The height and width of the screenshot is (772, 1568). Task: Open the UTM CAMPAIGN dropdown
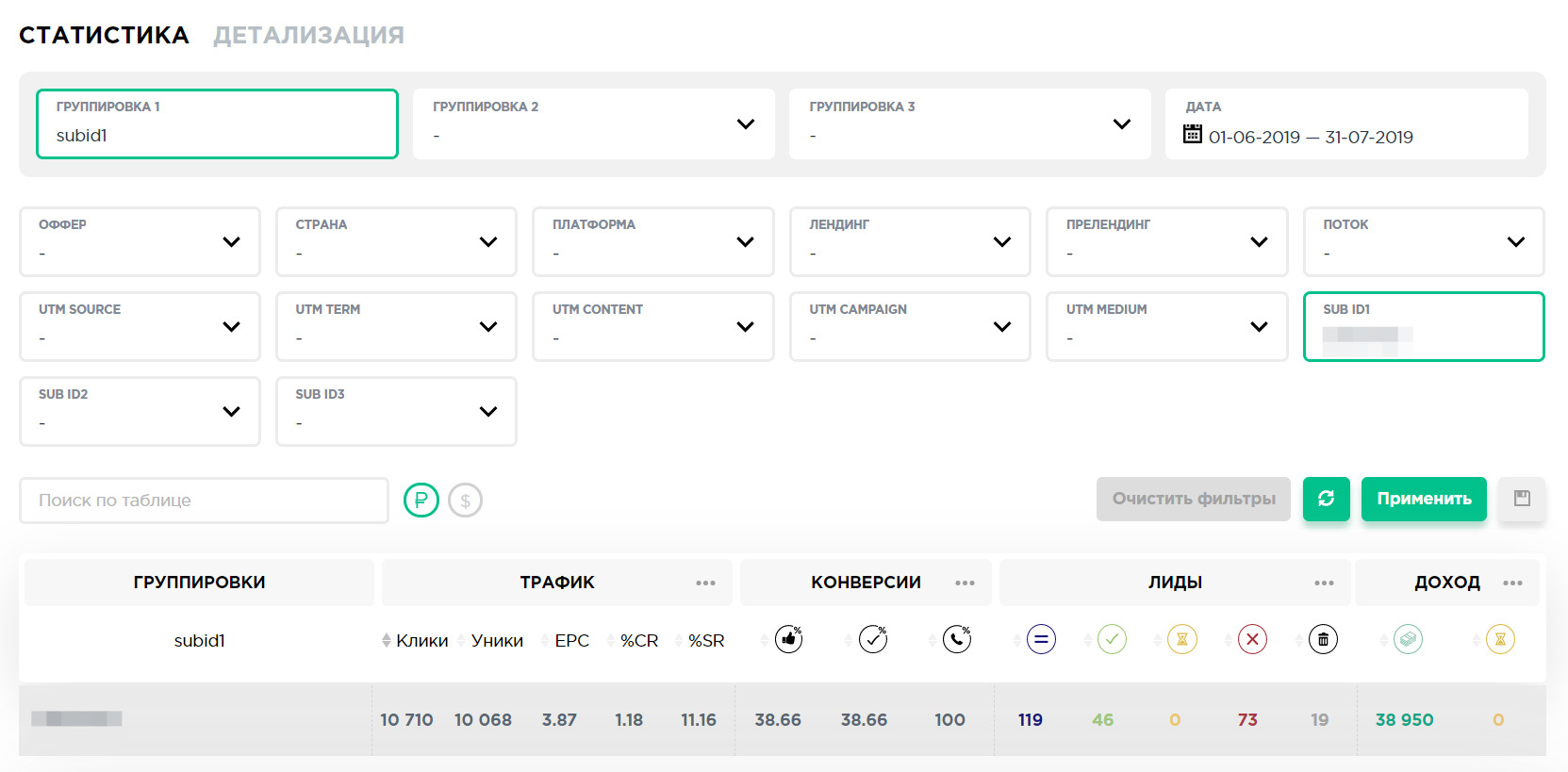(910, 326)
